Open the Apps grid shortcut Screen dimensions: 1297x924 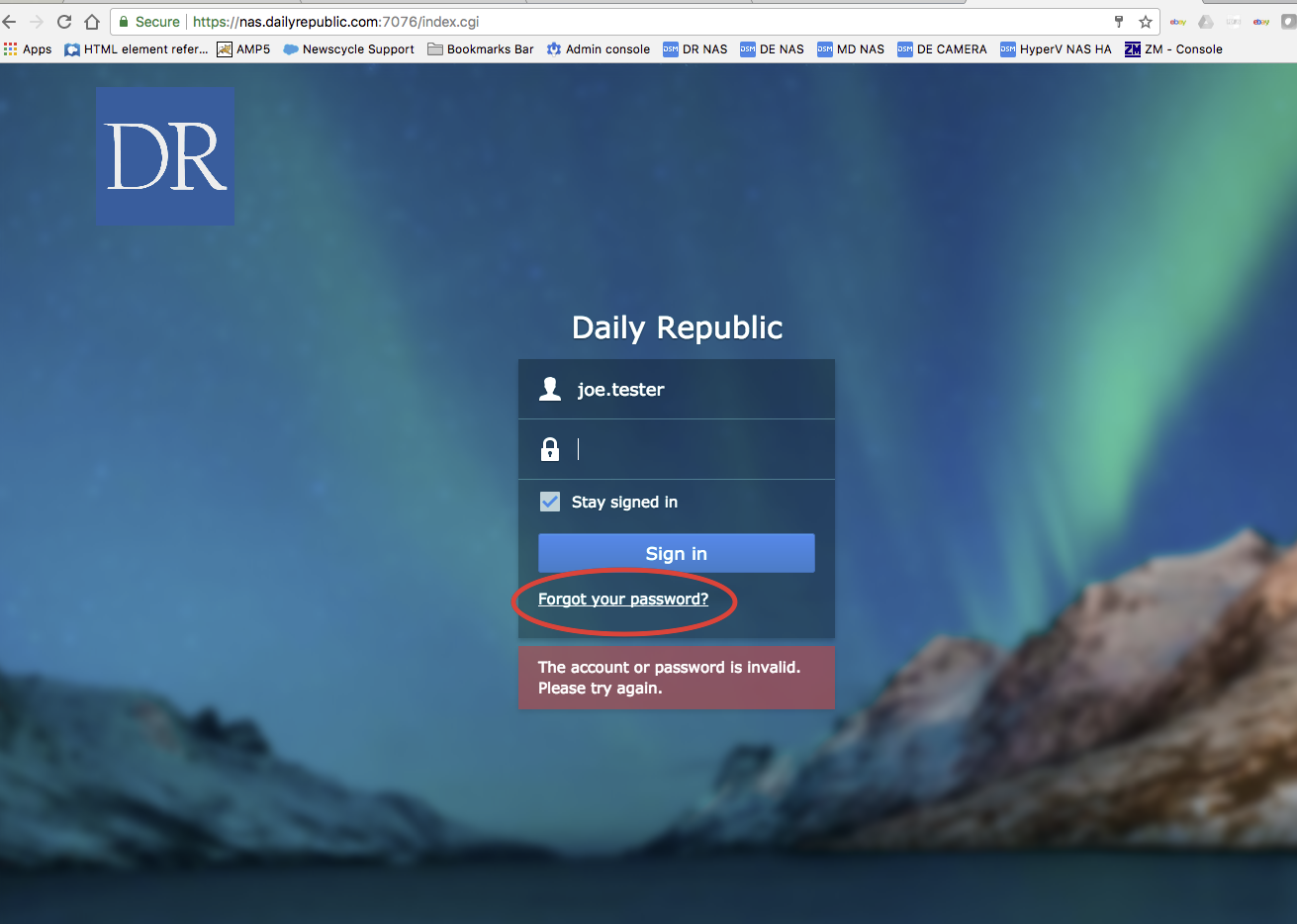(28, 49)
